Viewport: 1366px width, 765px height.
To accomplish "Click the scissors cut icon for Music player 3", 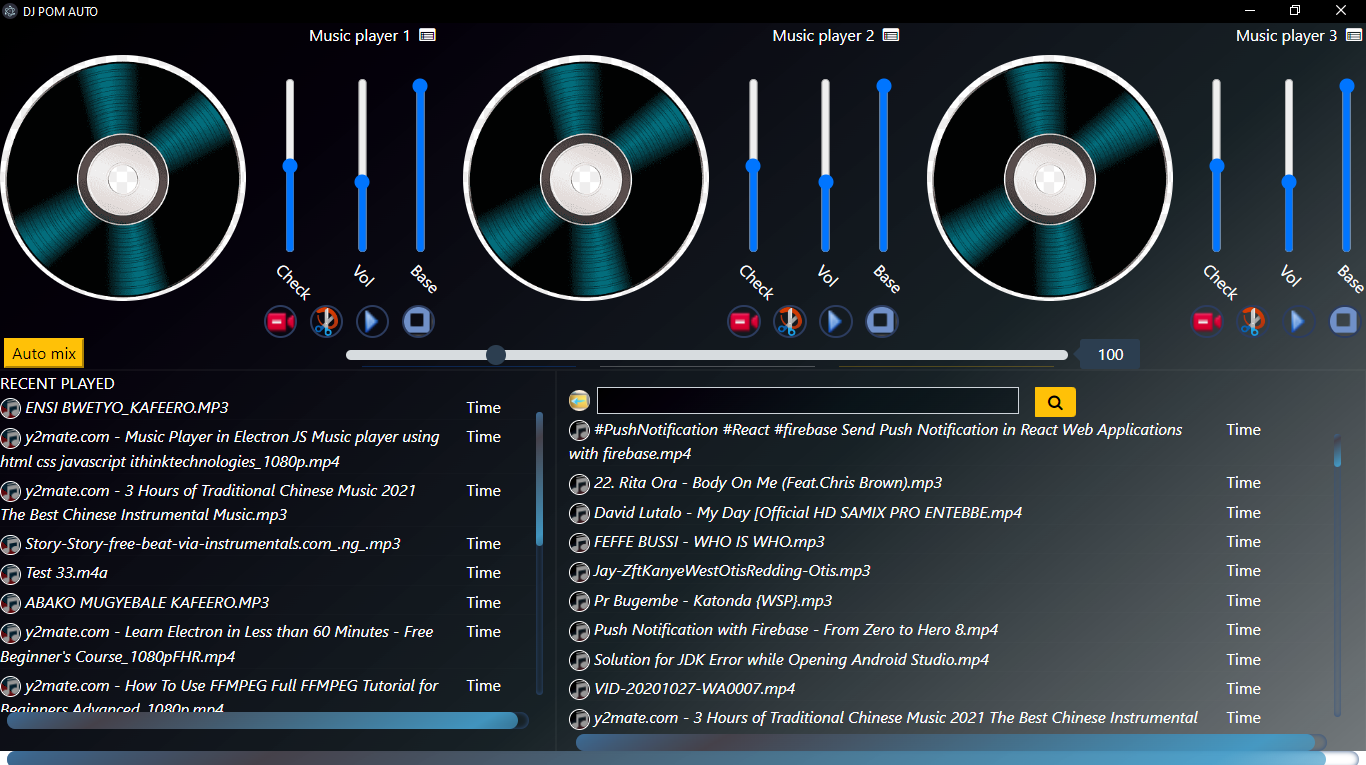I will [x=1252, y=322].
